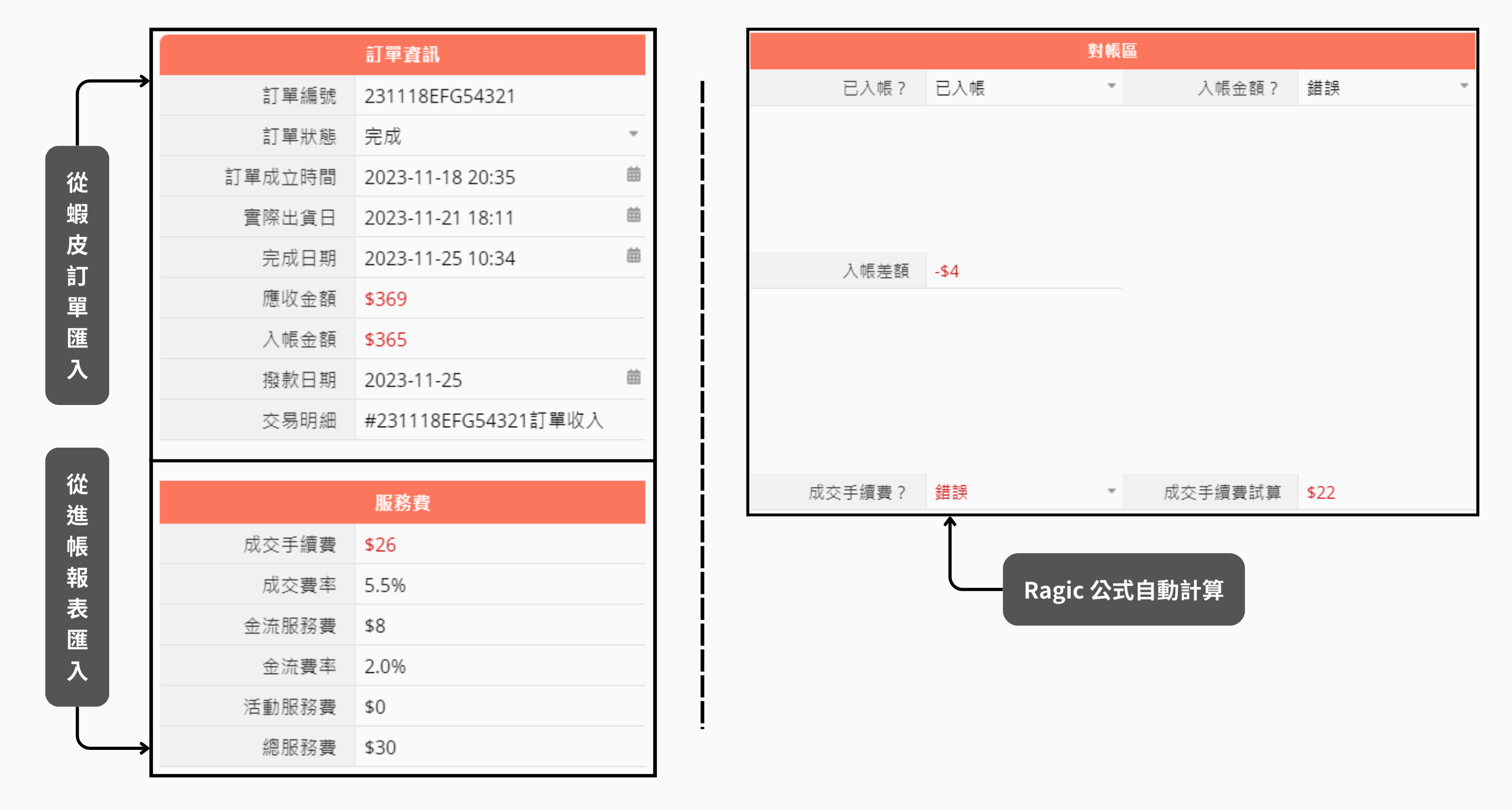Click the 應收金額 field label

[299, 298]
